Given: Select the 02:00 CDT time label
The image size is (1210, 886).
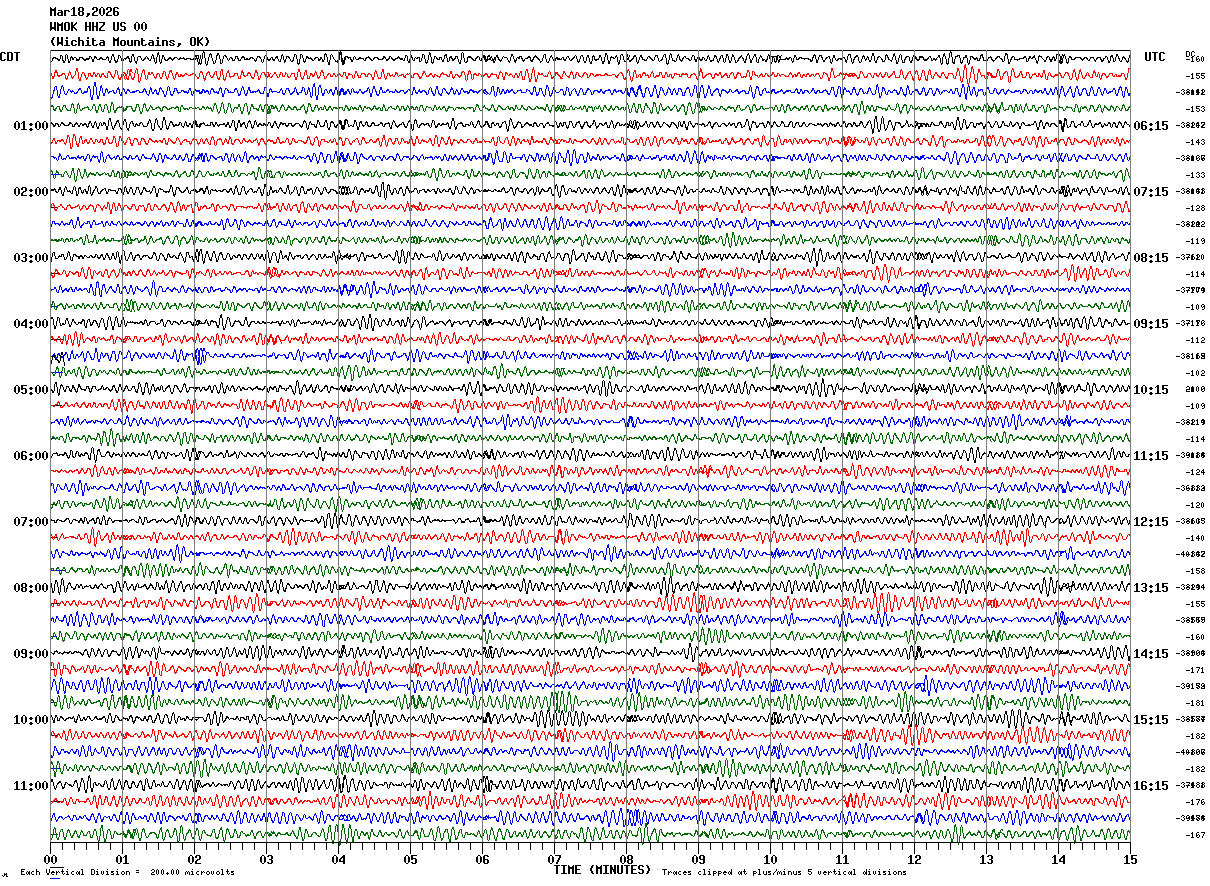Looking at the screenshot, I should click(x=31, y=192).
